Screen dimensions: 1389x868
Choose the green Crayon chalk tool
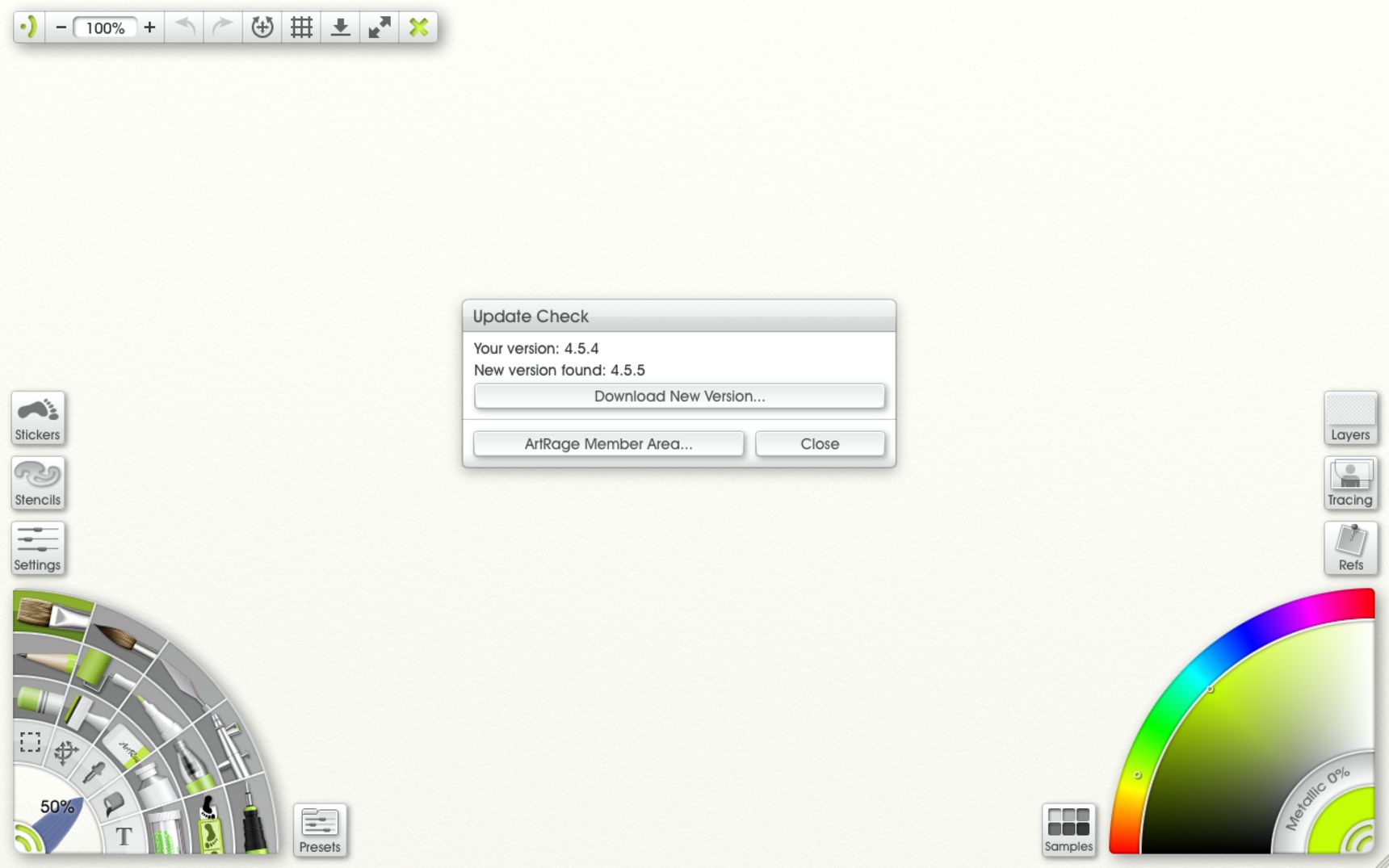[x=39, y=701]
